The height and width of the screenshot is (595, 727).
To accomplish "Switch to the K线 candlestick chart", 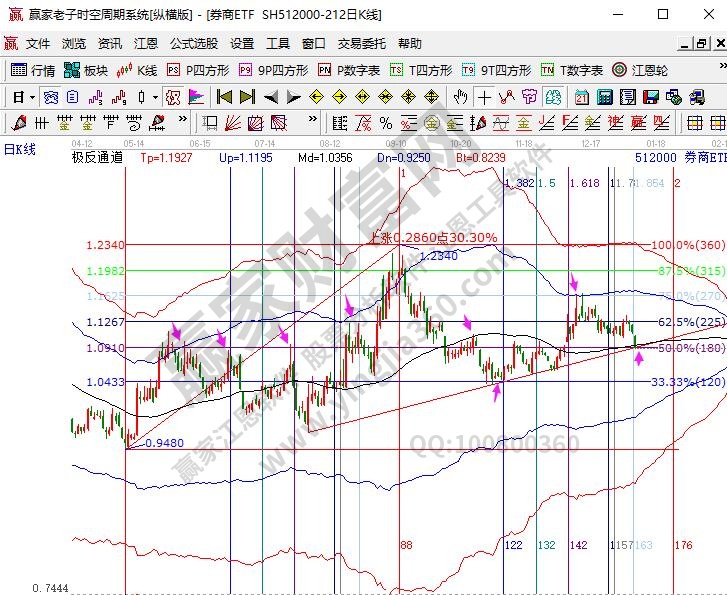I will point(137,70).
